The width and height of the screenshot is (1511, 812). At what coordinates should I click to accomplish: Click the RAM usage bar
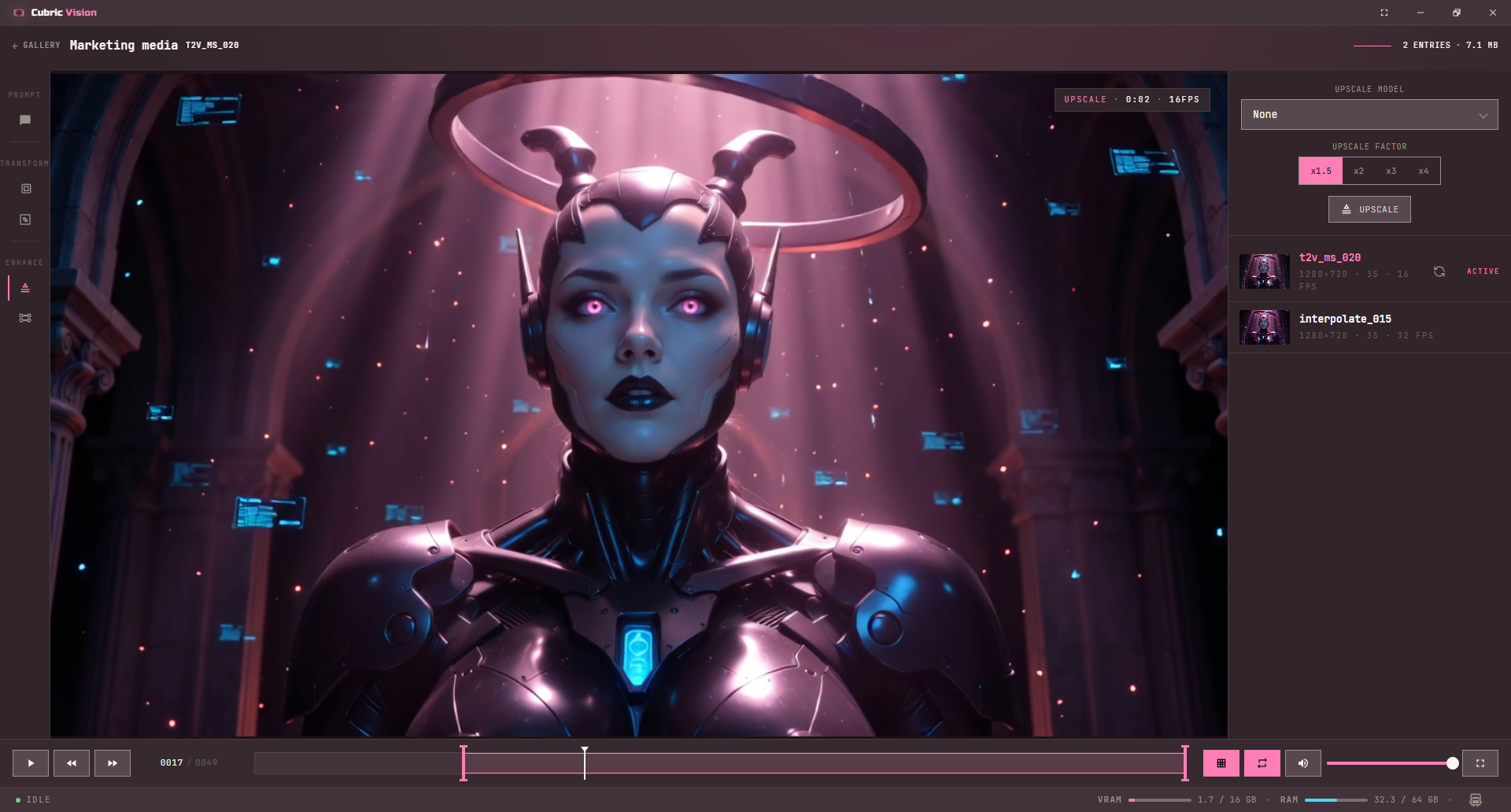pyautogui.click(x=1336, y=800)
